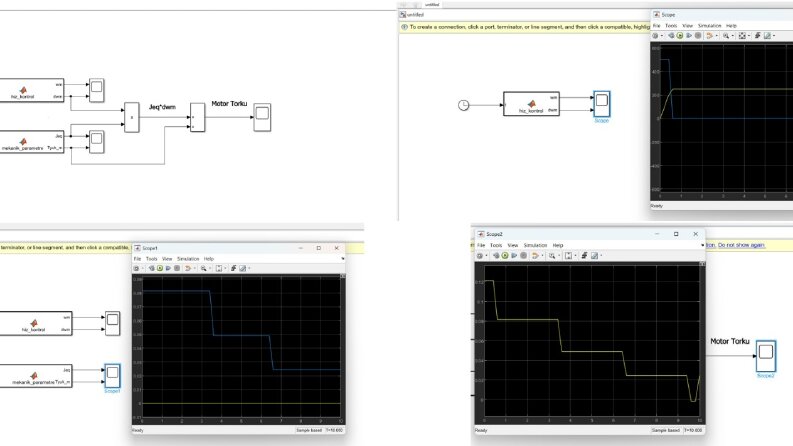Expand Measurements dropdown arrow in Scope2
This screenshot has width=793, height=446.
[x=601, y=255]
